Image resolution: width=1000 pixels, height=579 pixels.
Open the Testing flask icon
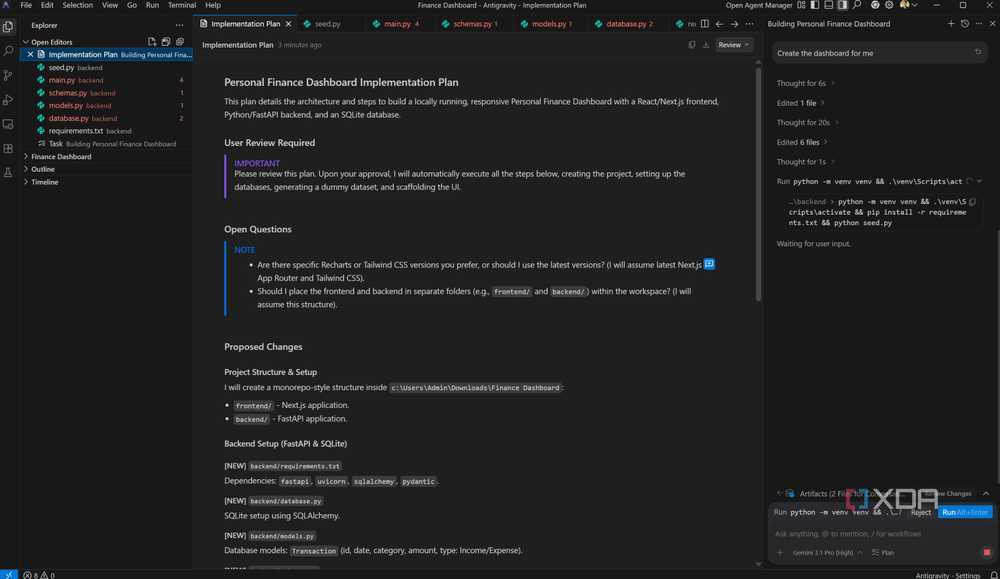[8, 173]
